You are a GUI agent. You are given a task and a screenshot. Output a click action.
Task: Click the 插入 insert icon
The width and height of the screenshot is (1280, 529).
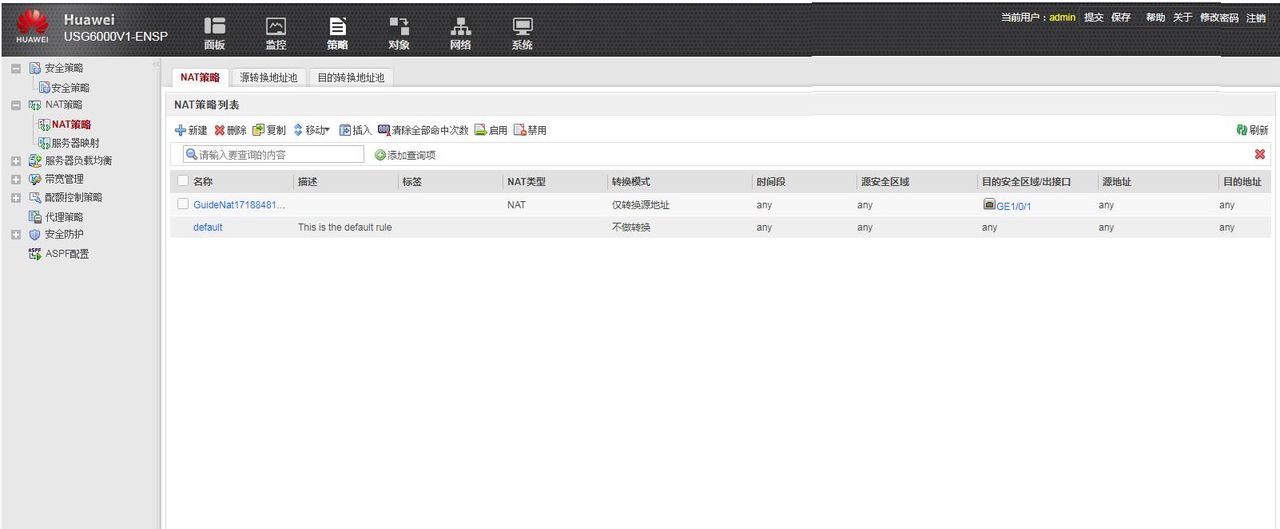tap(345, 130)
